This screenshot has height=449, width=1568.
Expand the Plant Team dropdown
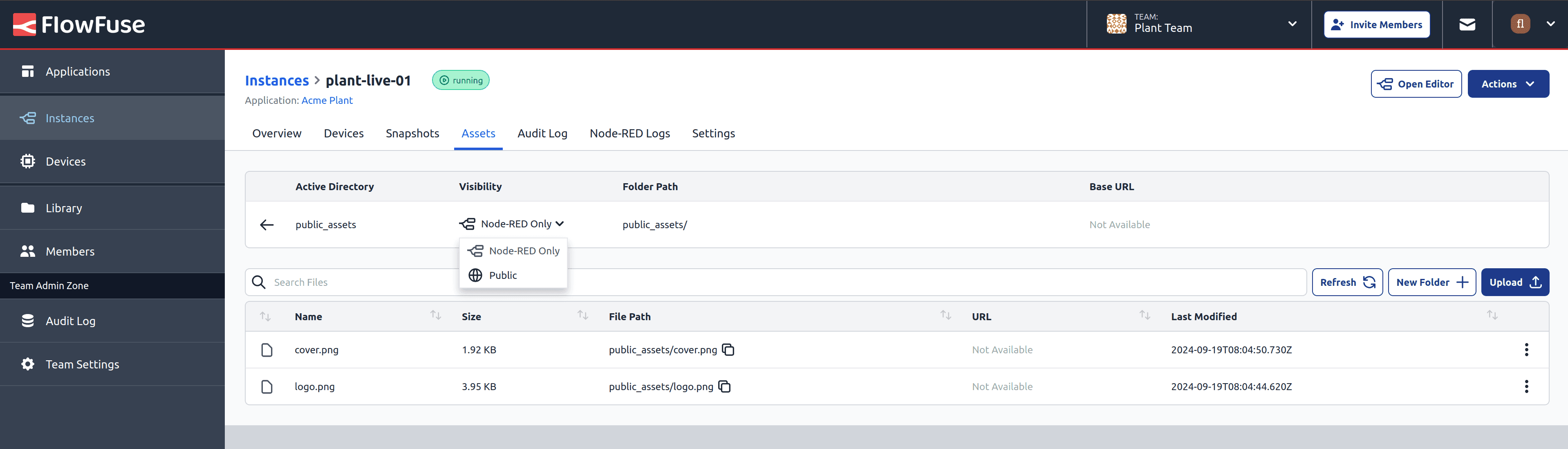point(1292,24)
